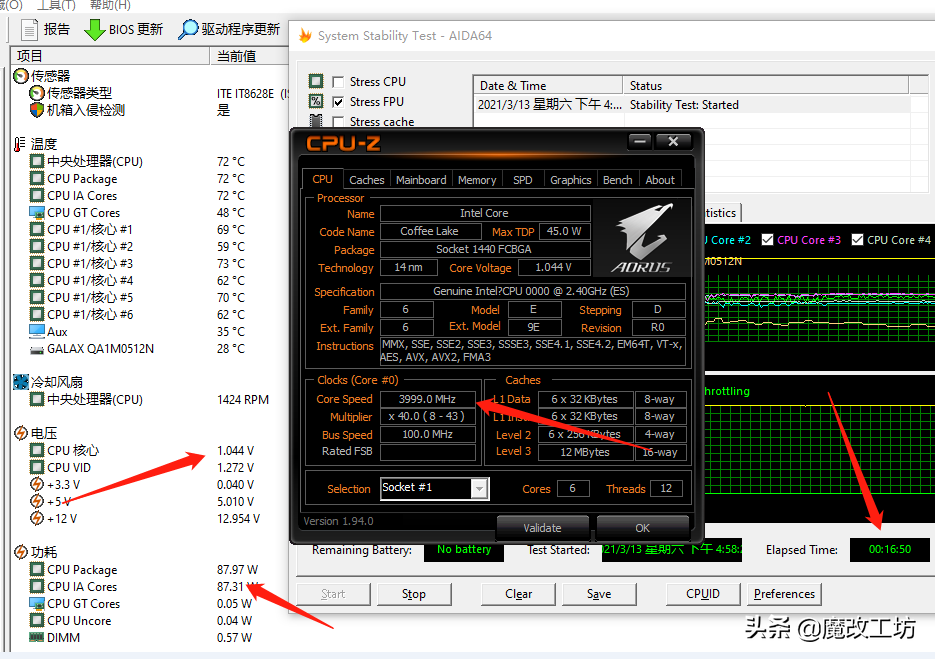935x659 pixels.
Task: Click the Validate button in CPU-Z
Action: pyautogui.click(x=543, y=528)
